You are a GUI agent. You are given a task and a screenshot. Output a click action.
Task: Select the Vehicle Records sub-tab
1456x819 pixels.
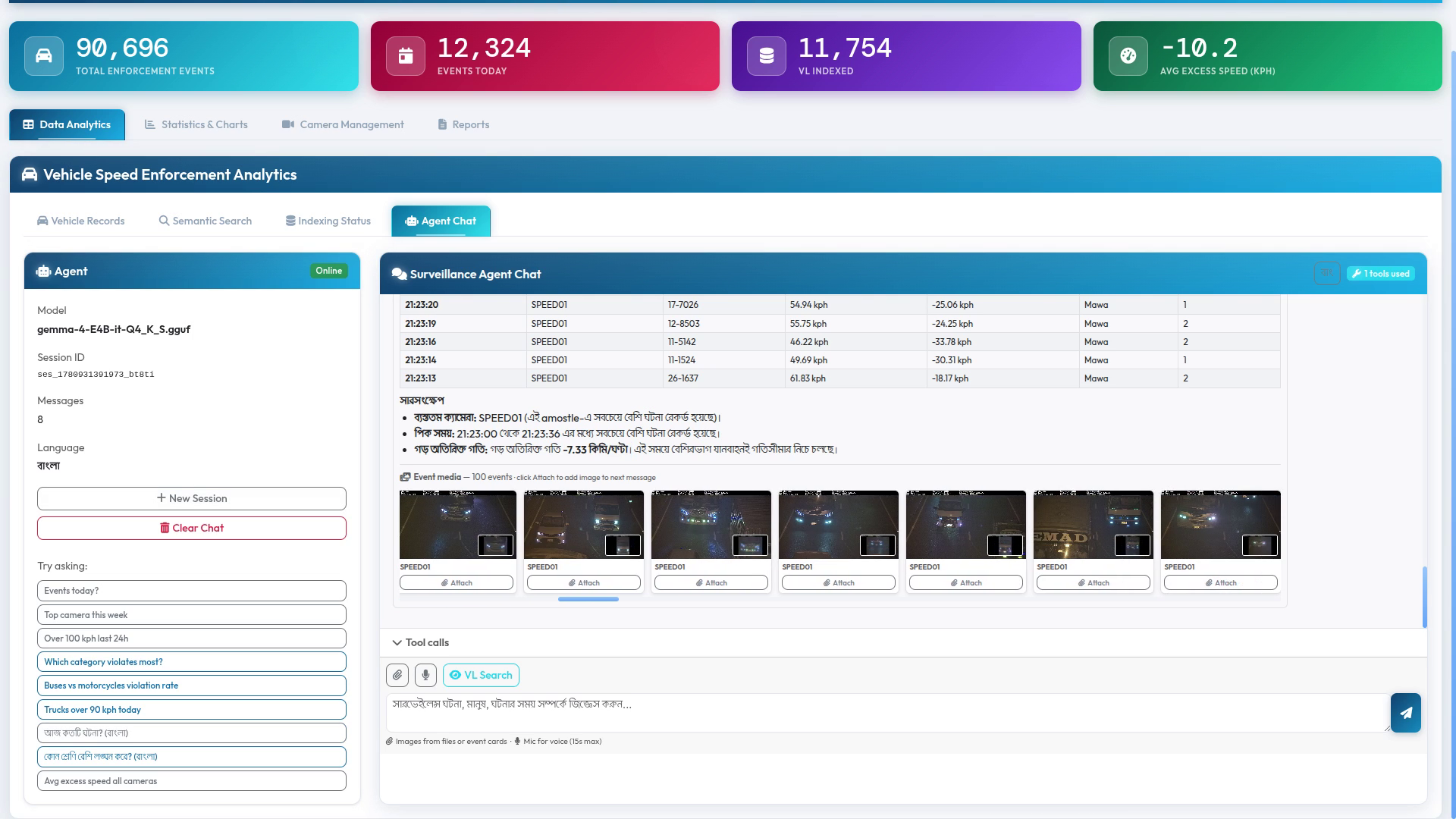coord(80,221)
